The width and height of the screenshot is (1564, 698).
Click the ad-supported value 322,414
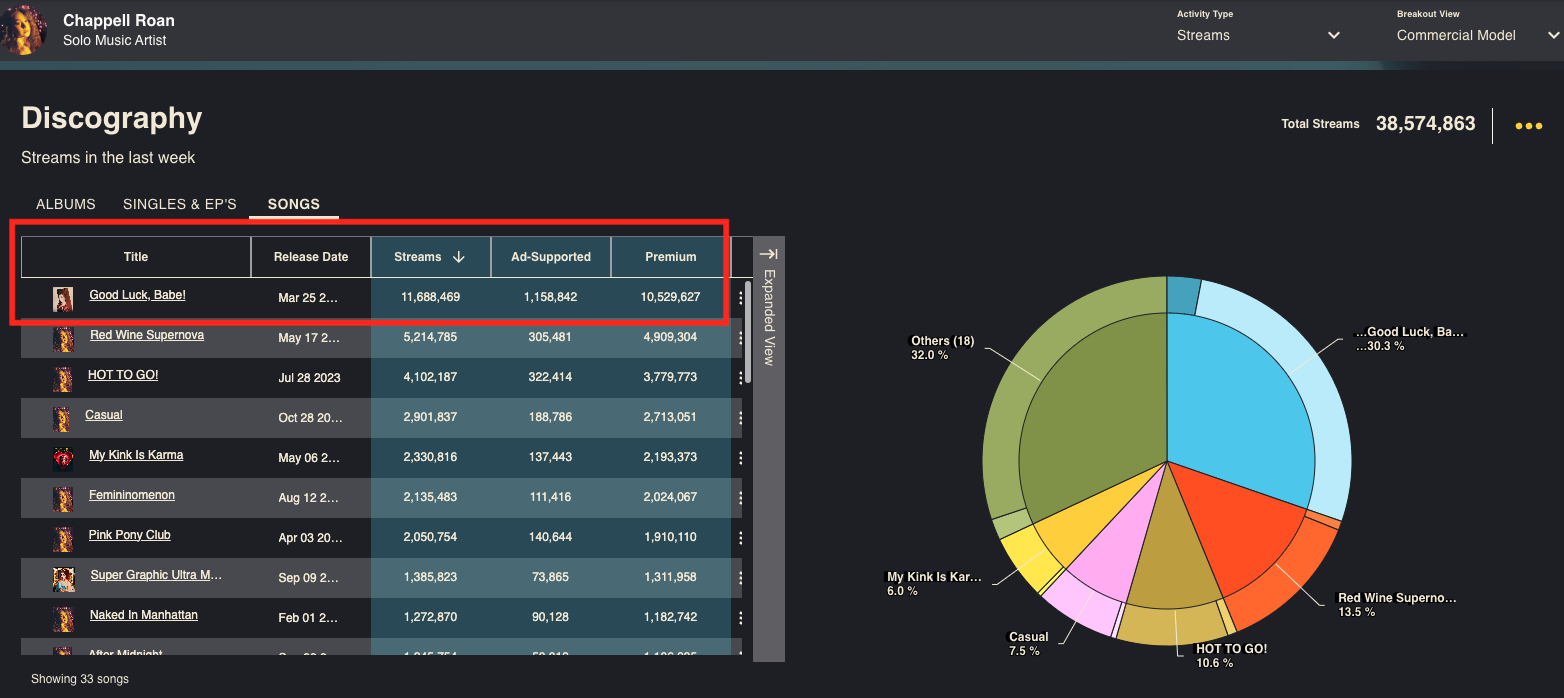coord(551,377)
